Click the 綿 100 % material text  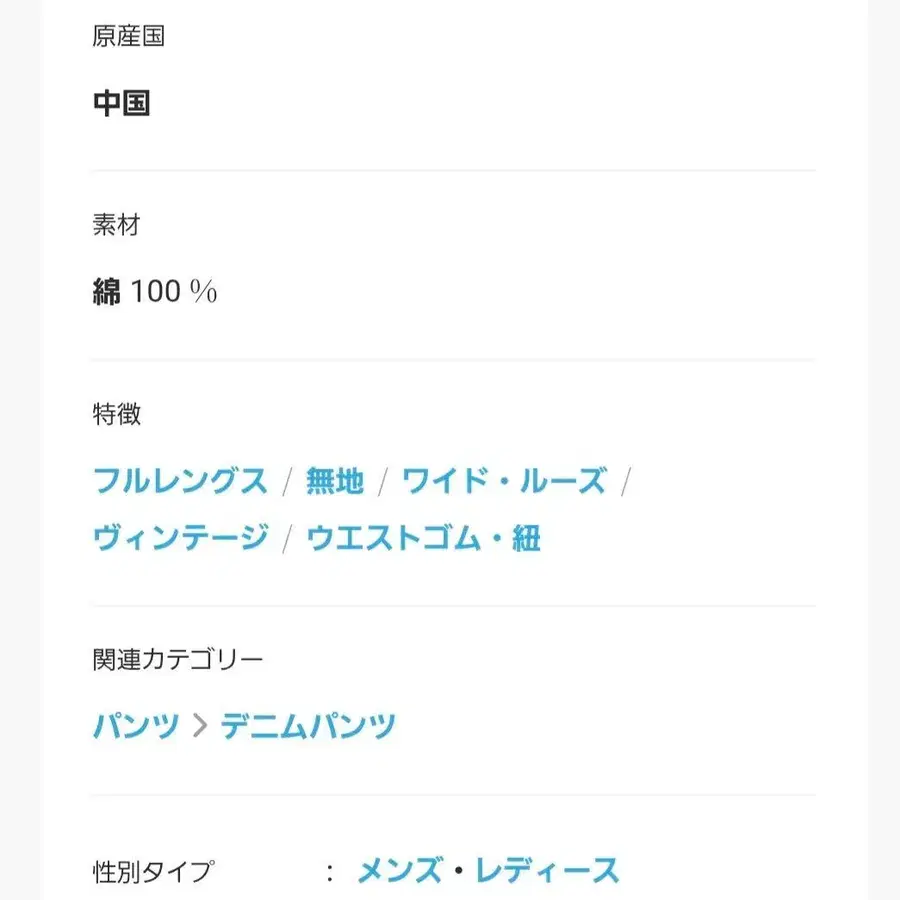coord(155,292)
